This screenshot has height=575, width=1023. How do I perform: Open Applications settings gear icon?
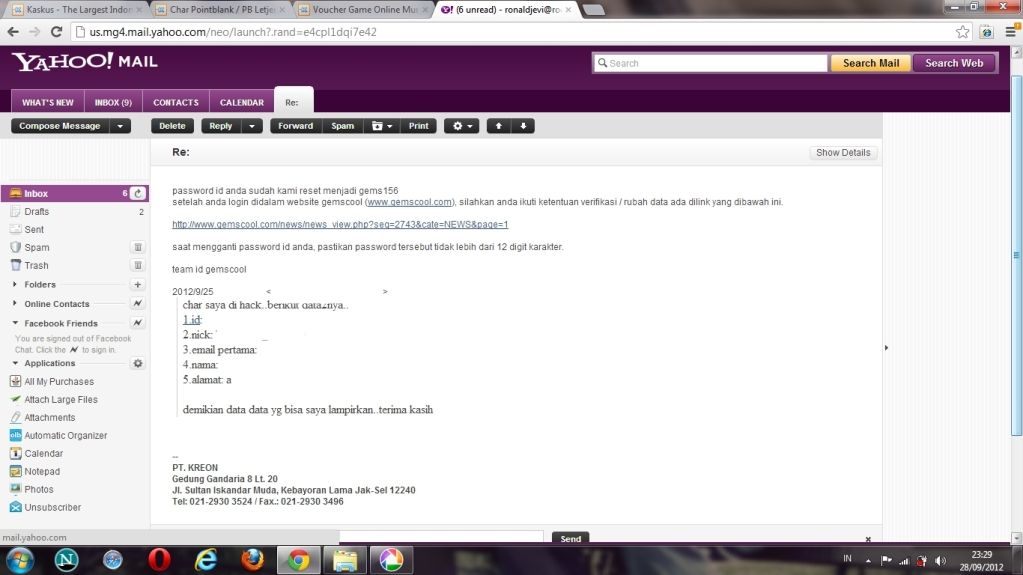138,363
